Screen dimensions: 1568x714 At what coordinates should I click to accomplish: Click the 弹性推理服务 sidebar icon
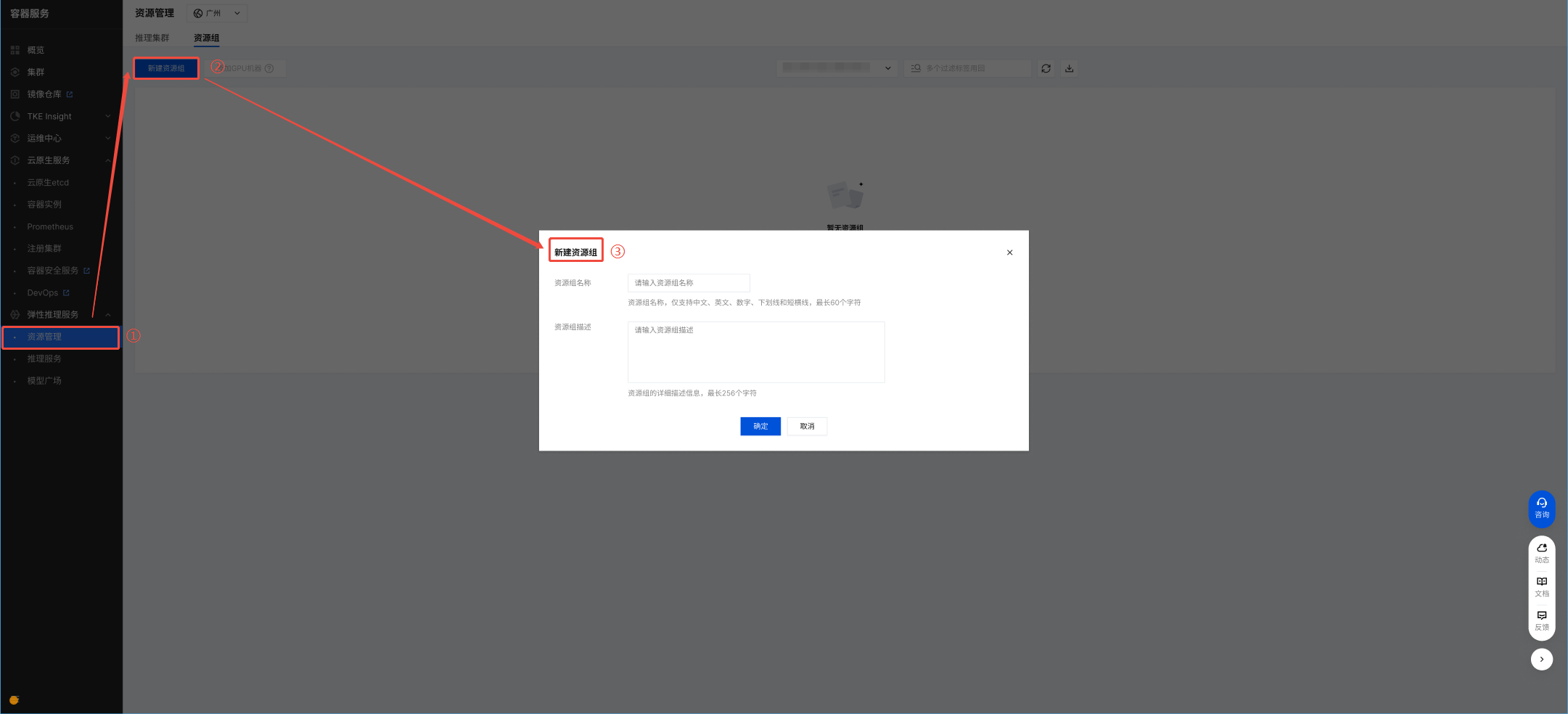tap(15, 315)
